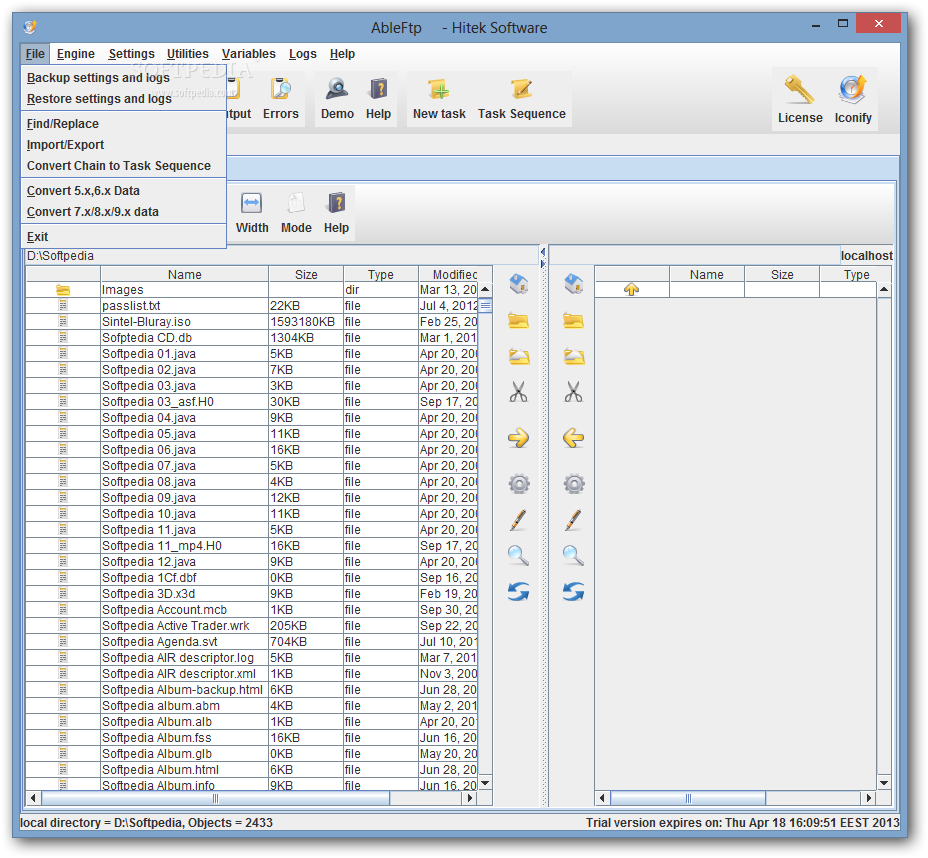Click the local pane closed-folder icon
Viewport: 928px width, 858px height.
point(518,321)
